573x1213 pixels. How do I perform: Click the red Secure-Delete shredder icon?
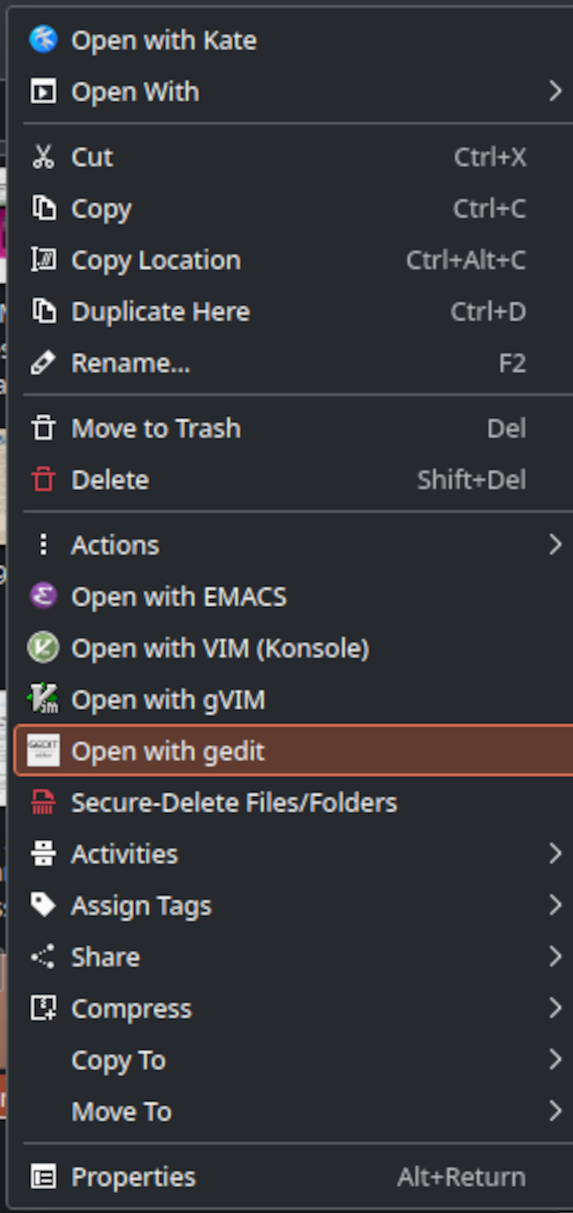[43, 803]
